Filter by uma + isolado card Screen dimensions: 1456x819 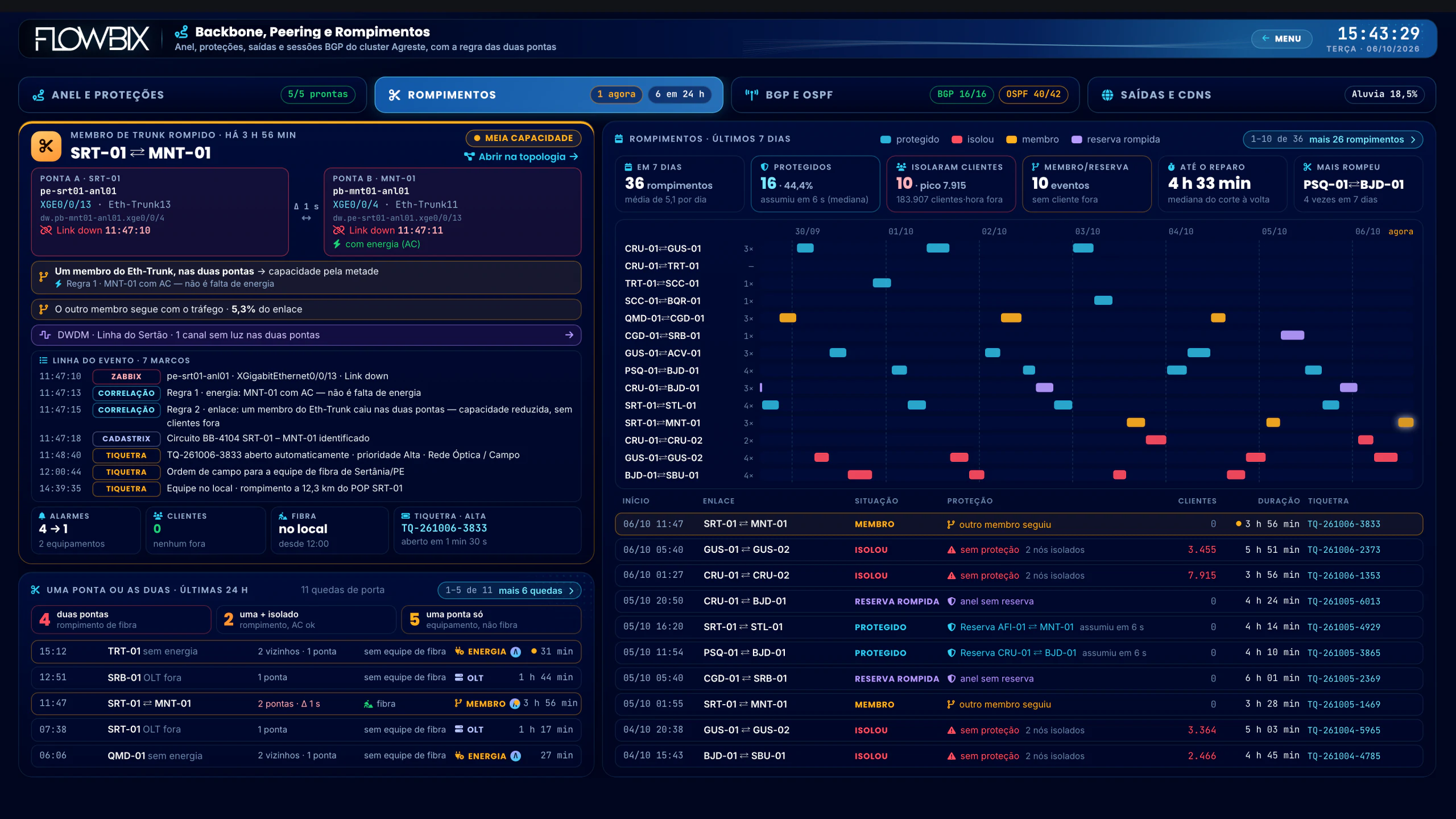(x=306, y=619)
